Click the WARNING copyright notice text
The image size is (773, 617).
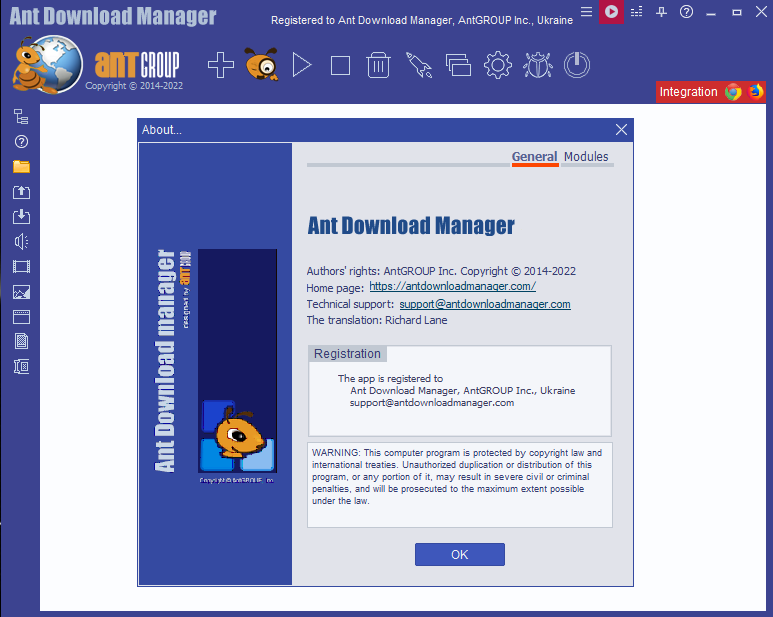pyautogui.click(x=457, y=477)
